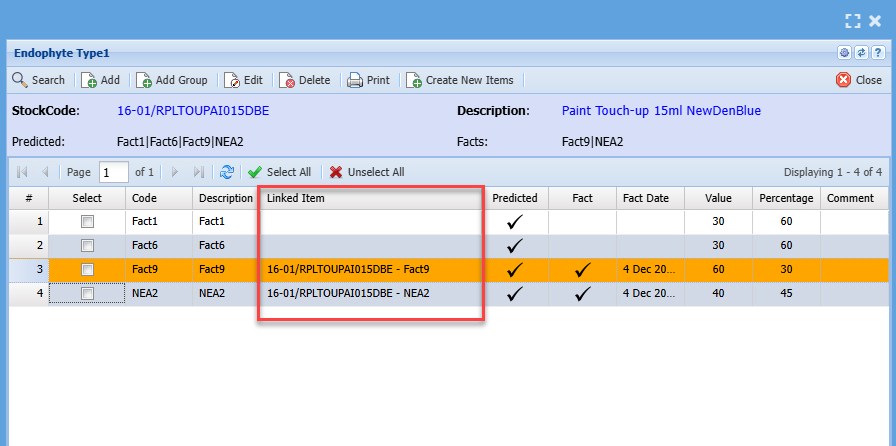This screenshot has width=896, height=446.
Task: Edit the selected row
Action: (244, 80)
